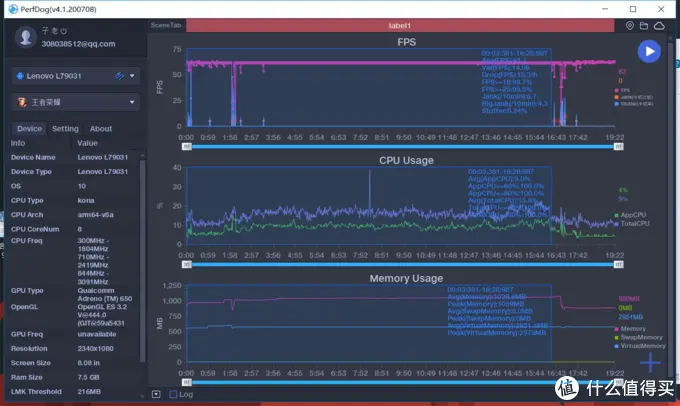Select the OS row value 10

point(82,186)
